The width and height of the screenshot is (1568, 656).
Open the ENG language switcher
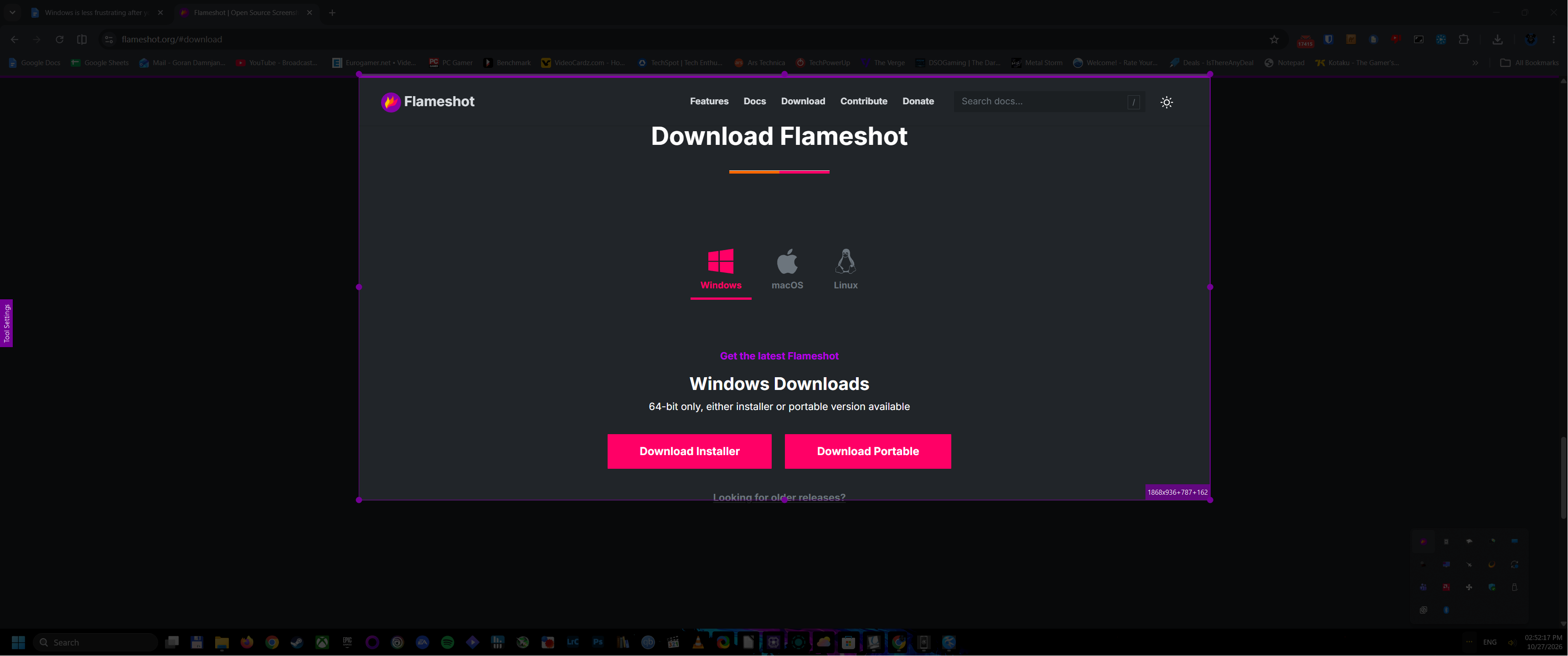coord(1490,643)
